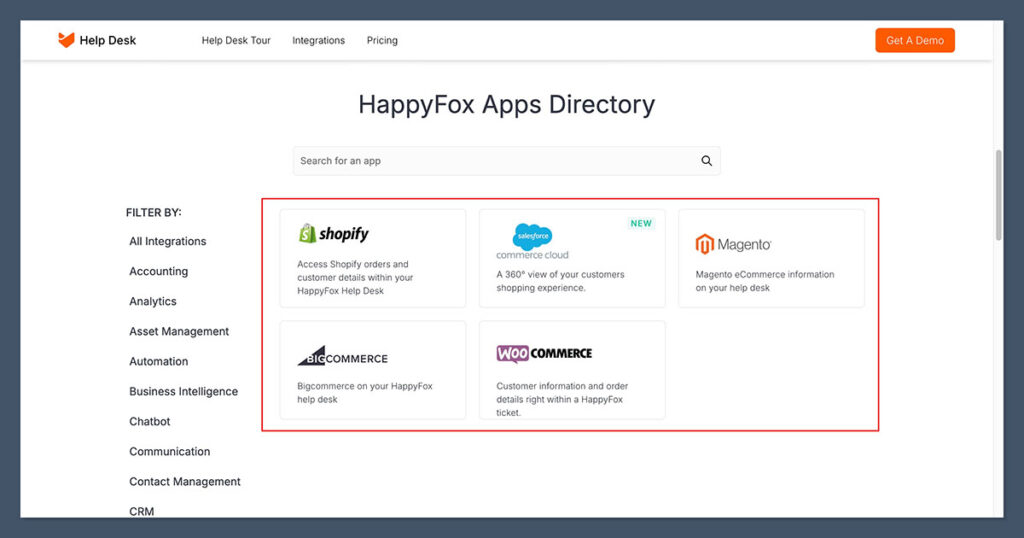Viewport: 1024px width, 538px height.
Task: Click WooCommerce customer information description
Action: pyautogui.click(x=562, y=399)
